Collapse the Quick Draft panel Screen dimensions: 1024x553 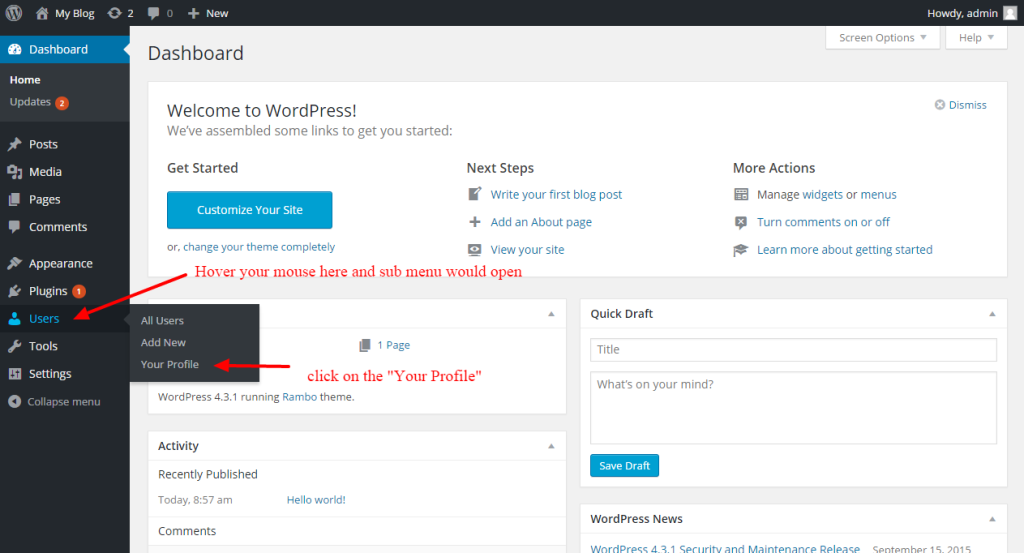(x=992, y=314)
